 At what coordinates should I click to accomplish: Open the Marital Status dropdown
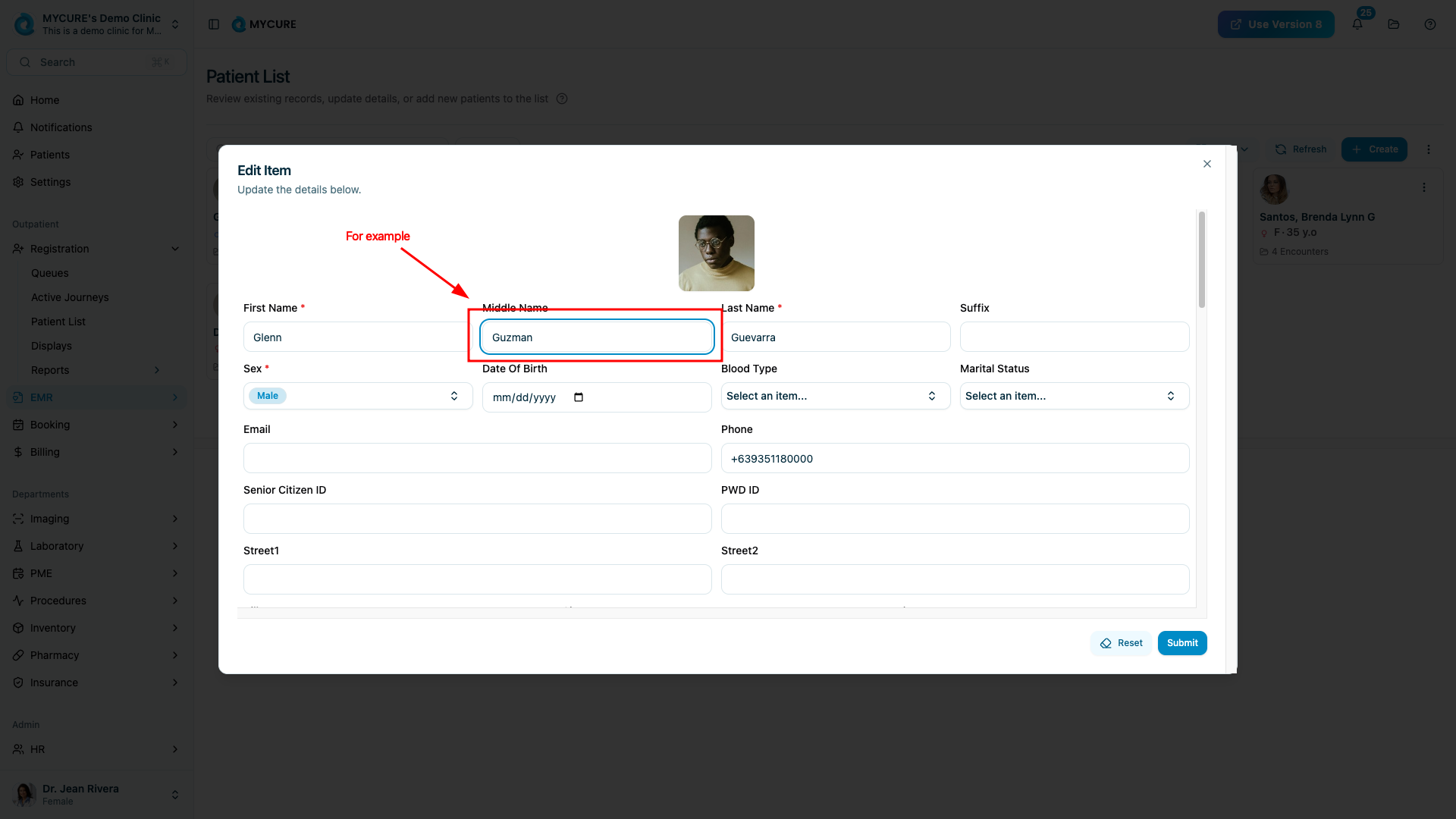[x=1074, y=396]
